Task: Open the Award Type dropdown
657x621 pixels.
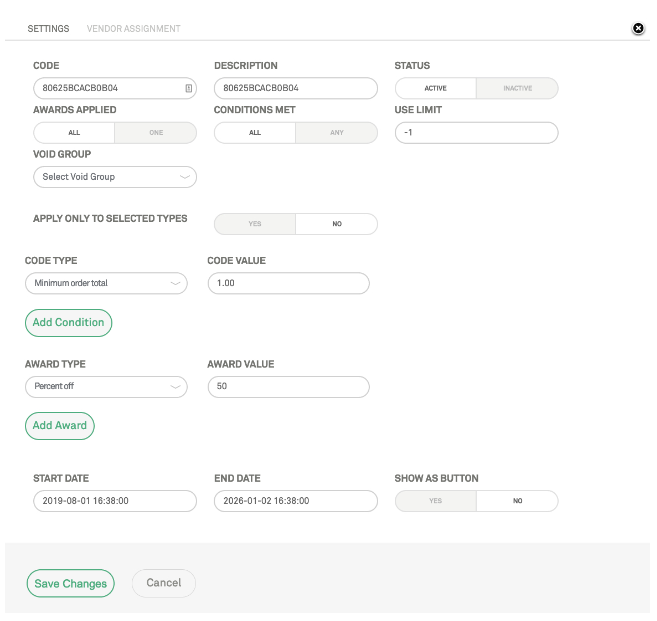Action: (106, 386)
